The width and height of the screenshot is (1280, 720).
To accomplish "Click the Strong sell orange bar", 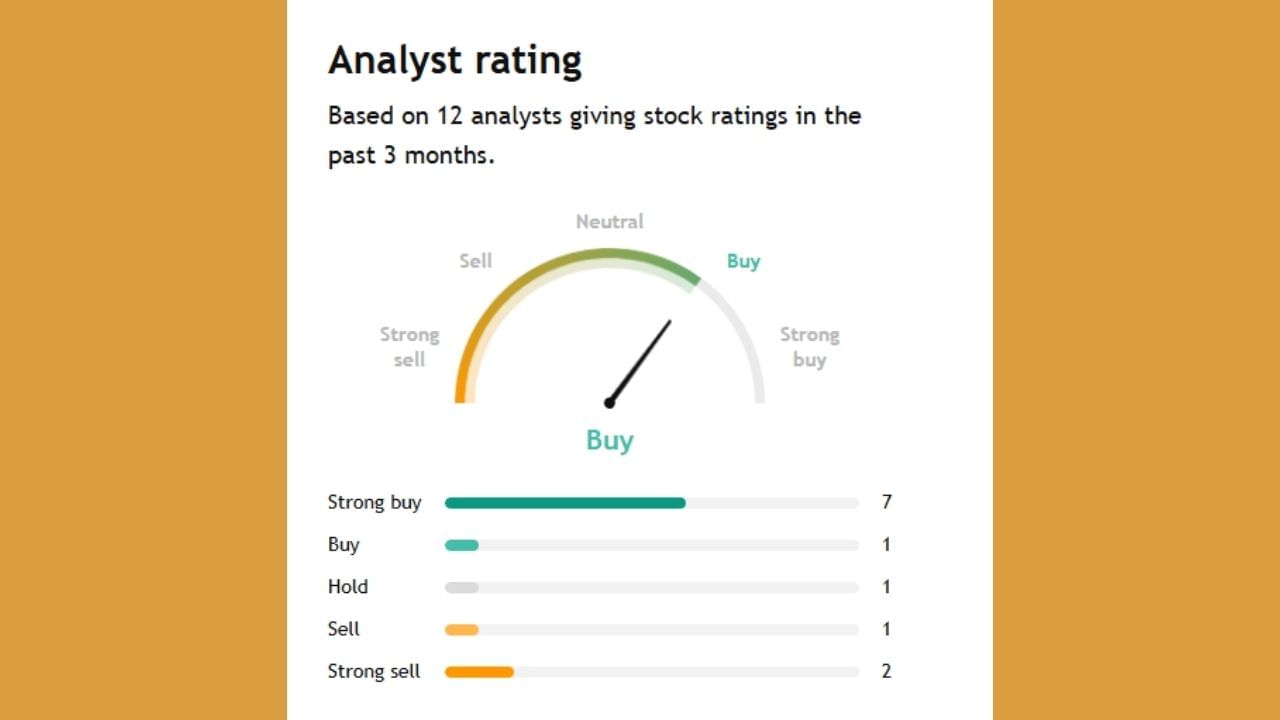I will coord(479,672).
